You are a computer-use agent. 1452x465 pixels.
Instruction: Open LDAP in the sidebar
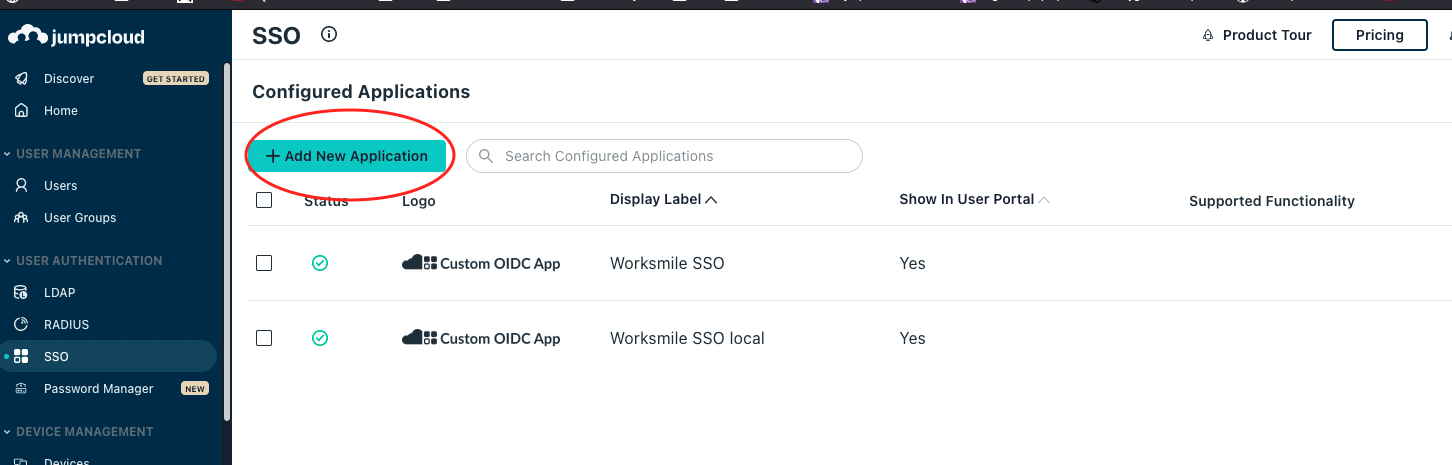[60, 293]
